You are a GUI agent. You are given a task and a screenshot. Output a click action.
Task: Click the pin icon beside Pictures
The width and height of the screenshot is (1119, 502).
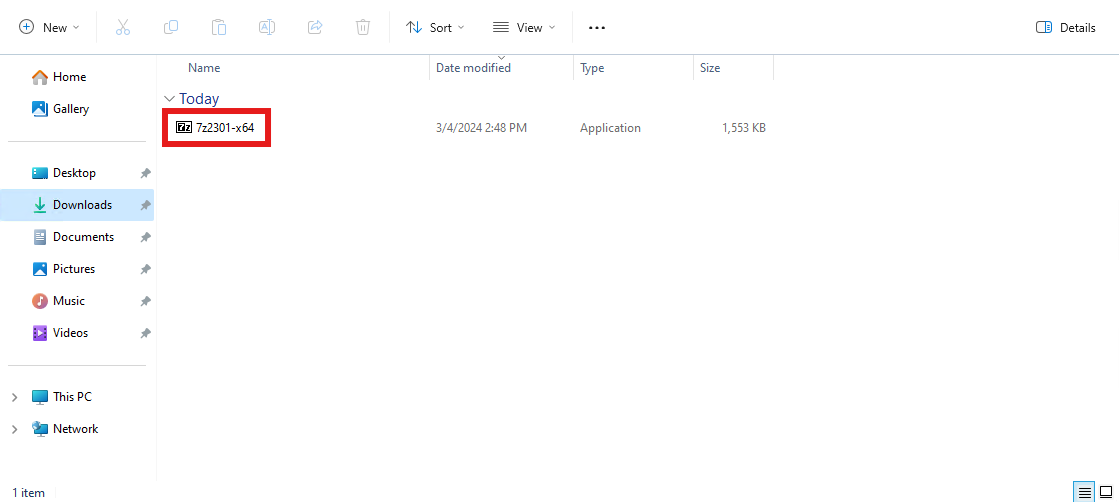[146, 270]
